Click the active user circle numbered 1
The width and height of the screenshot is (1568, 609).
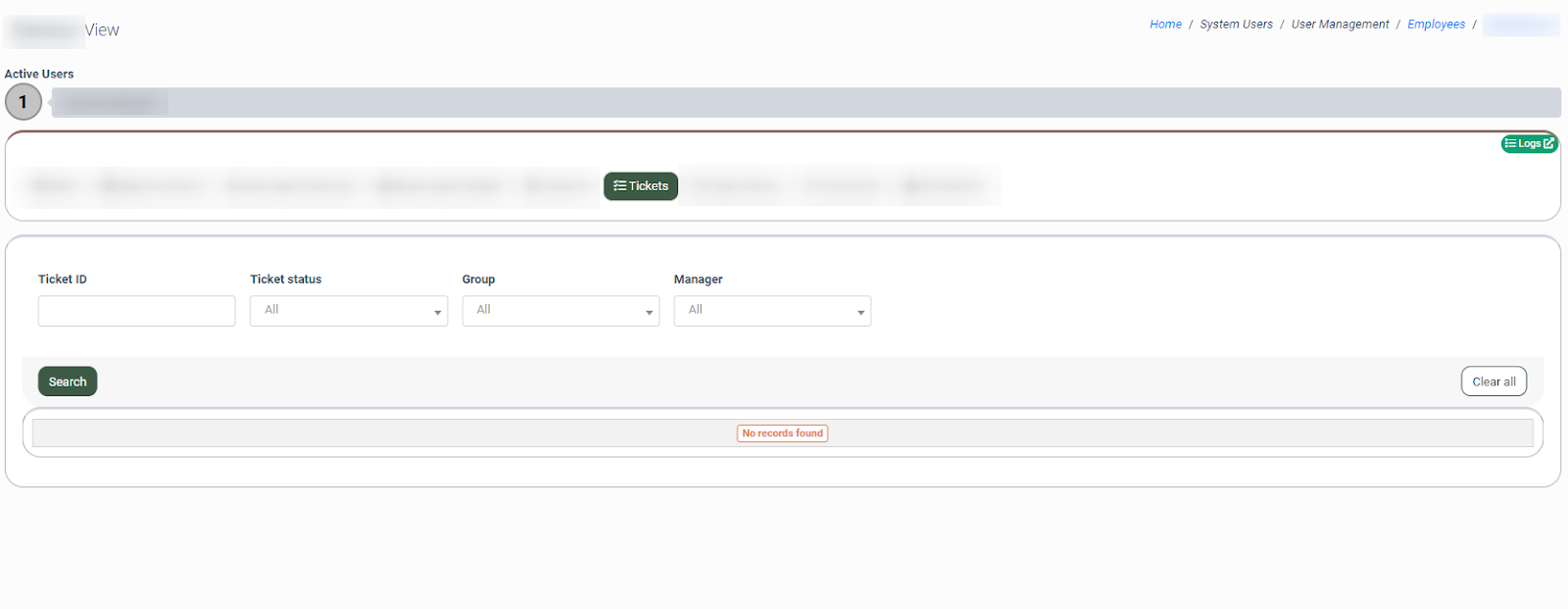click(24, 102)
